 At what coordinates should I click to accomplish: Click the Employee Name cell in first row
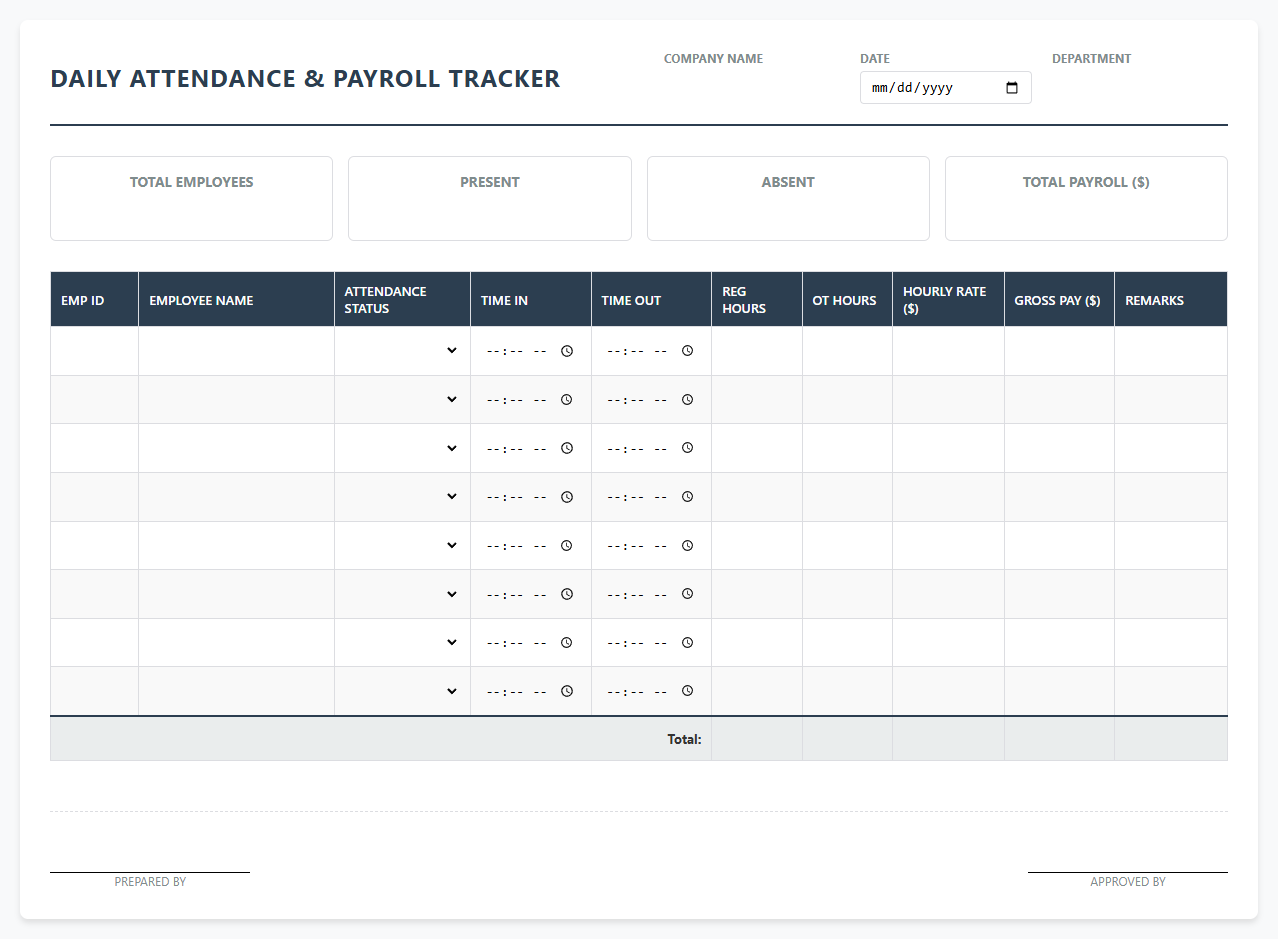tap(236, 351)
